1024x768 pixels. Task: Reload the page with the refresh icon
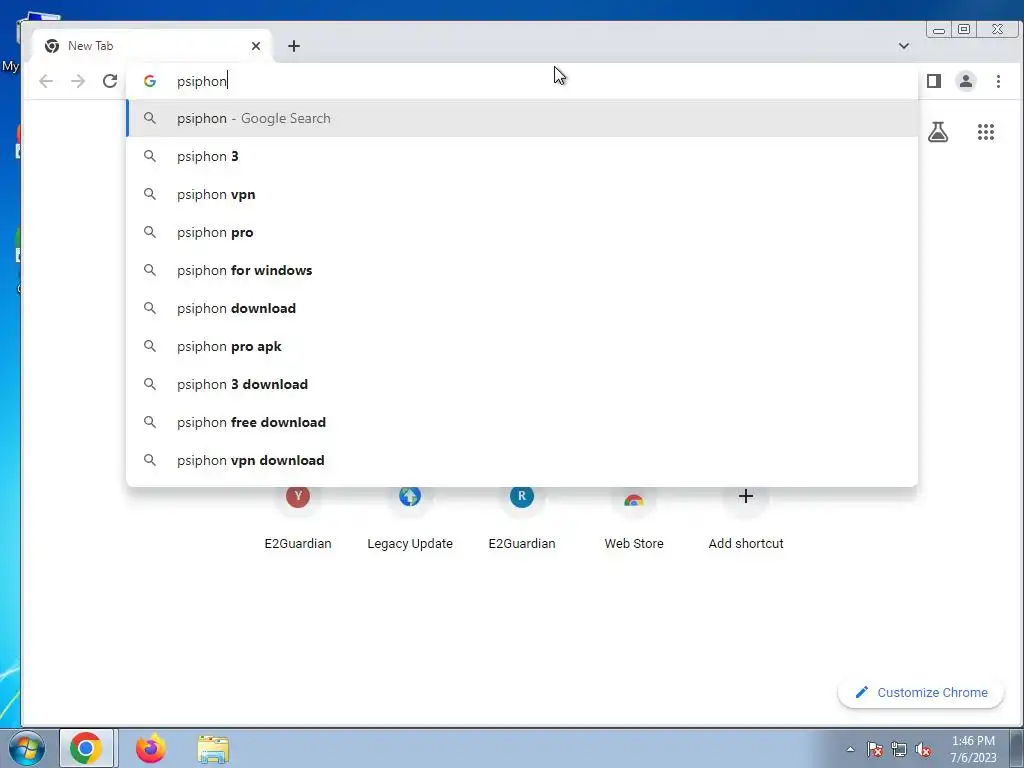110,81
